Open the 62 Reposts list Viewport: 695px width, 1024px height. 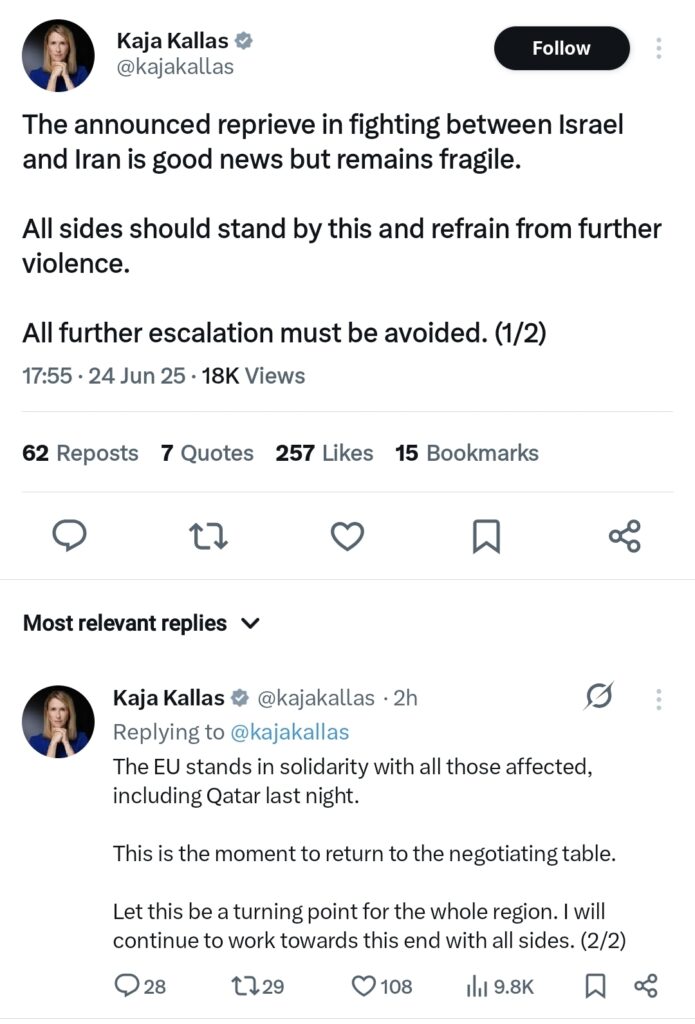80,453
